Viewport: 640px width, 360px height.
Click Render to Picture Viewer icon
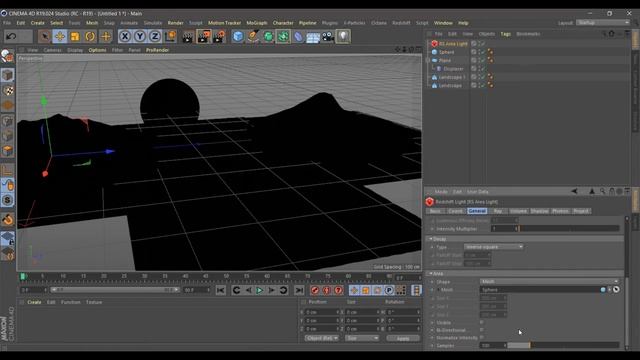pyautogui.click(x=203, y=37)
